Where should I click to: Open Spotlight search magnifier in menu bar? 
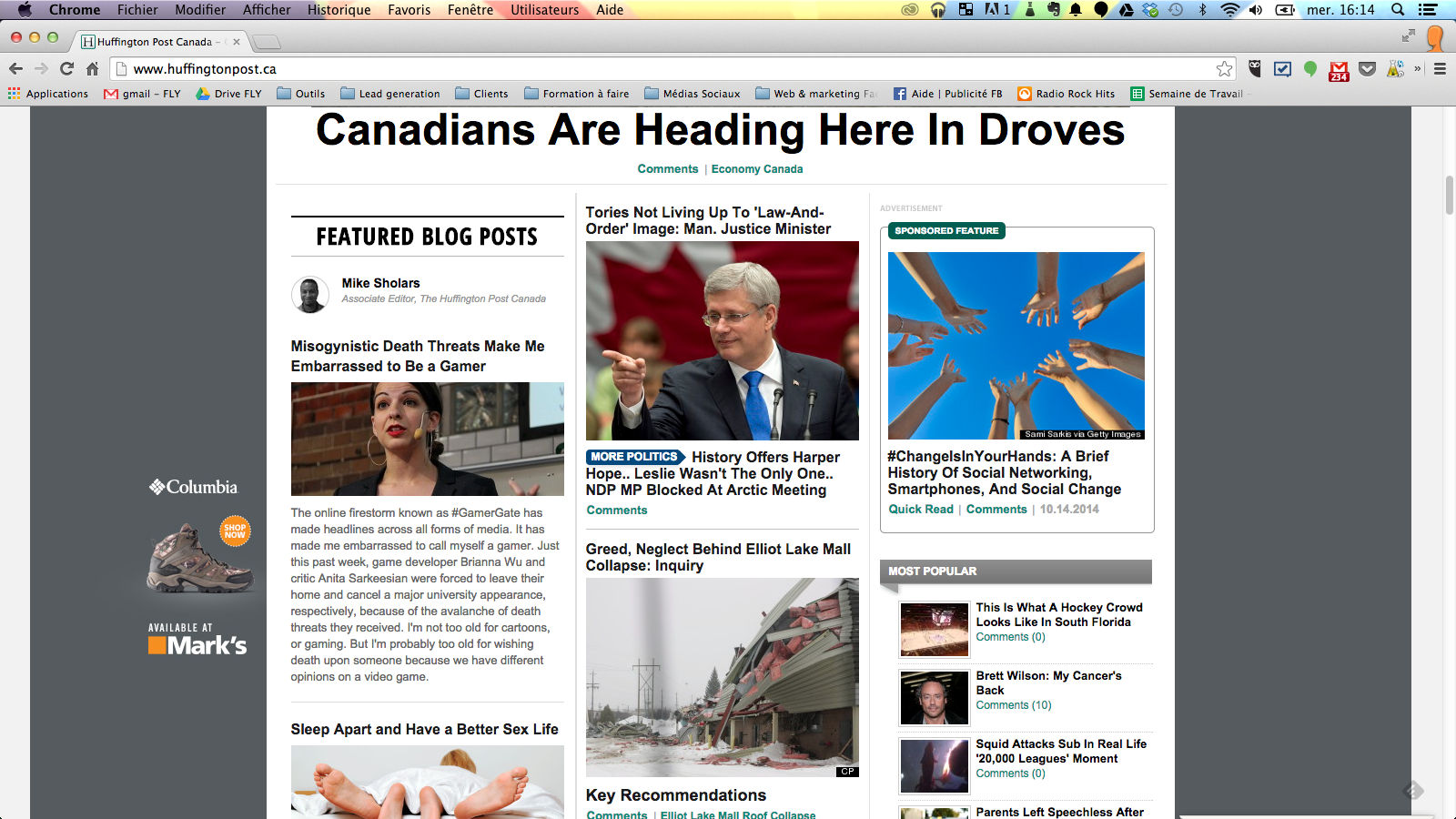(x=1398, y=10)
